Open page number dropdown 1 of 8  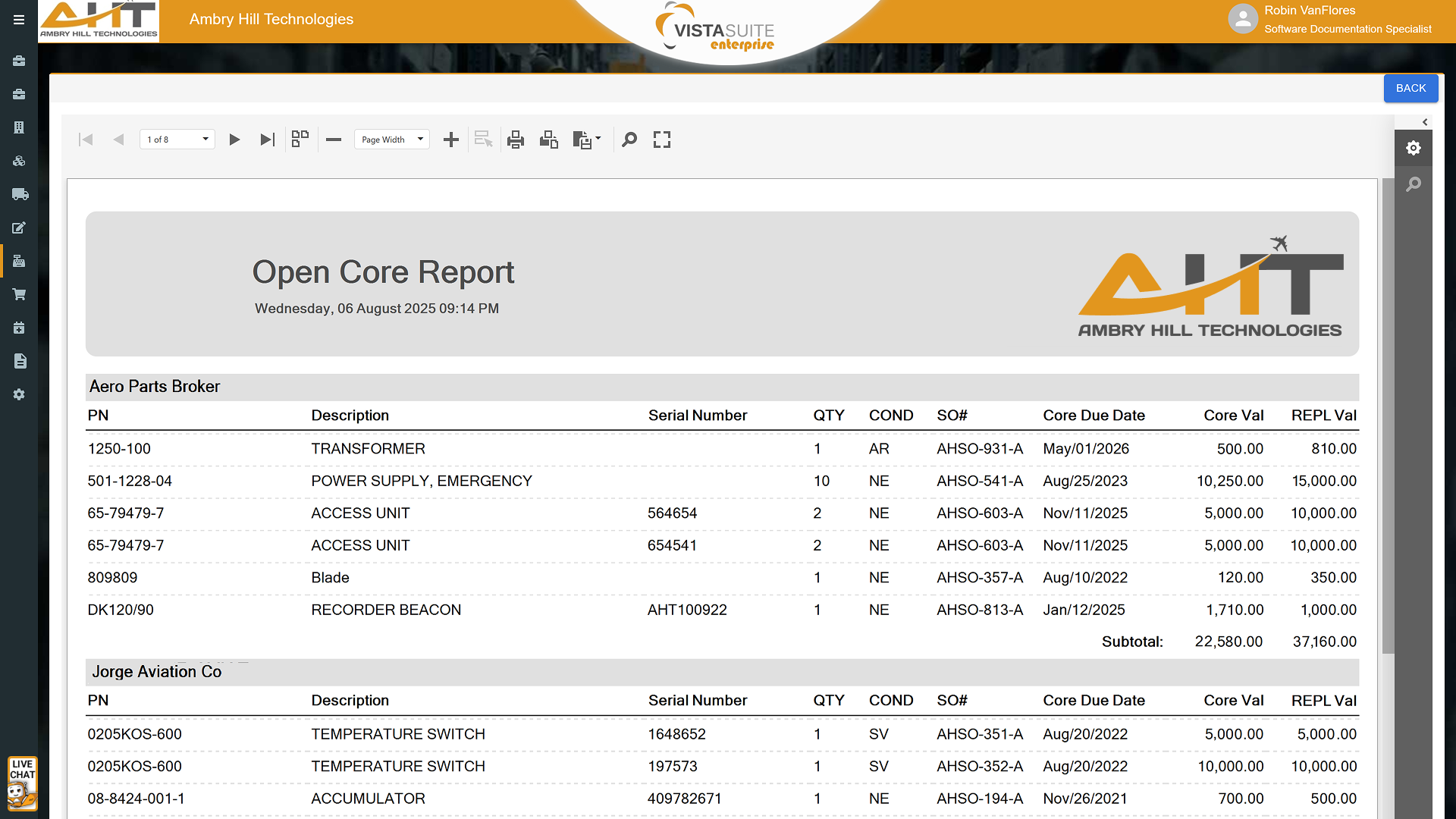pos(177,140)
